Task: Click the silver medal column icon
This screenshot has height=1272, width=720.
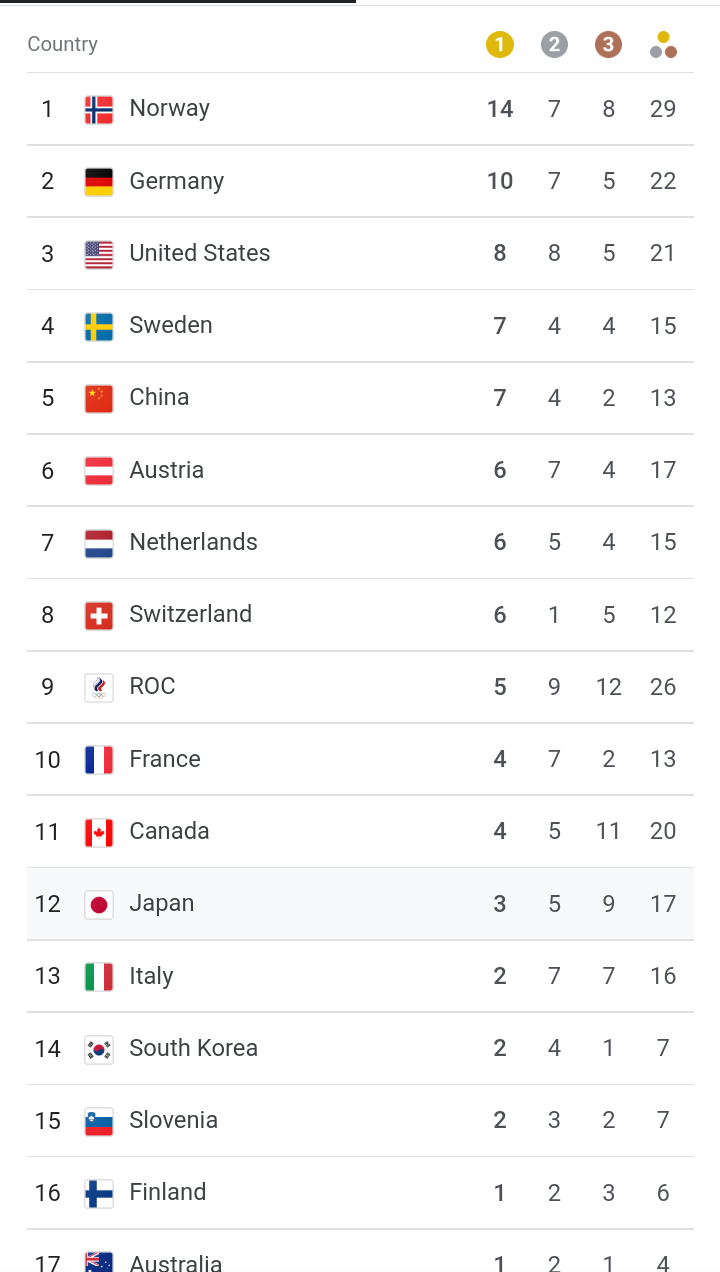Action: click(554, 45)
